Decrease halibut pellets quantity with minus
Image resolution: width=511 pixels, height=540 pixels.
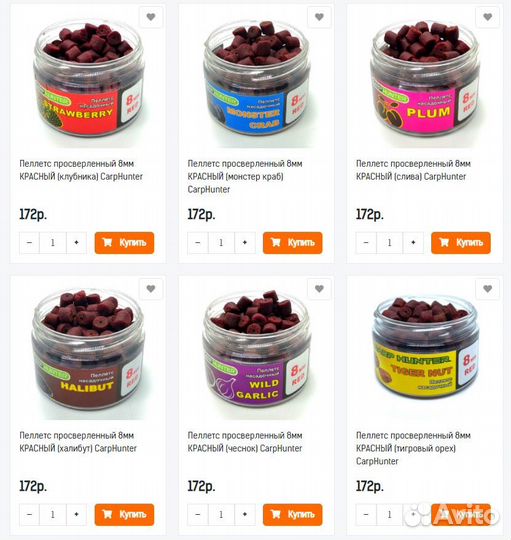tap(29, 515)
